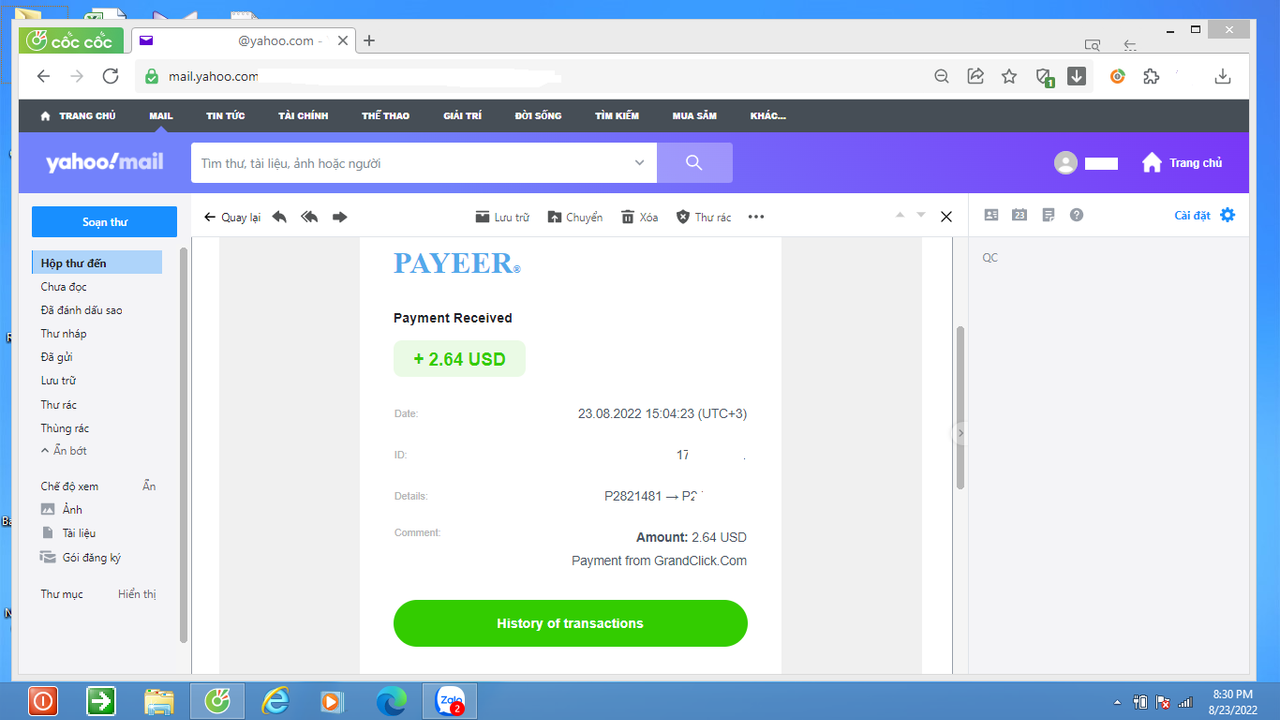Forward this email
The width and height of the screenshot is (1280, 720).
(x=340, y=217)
